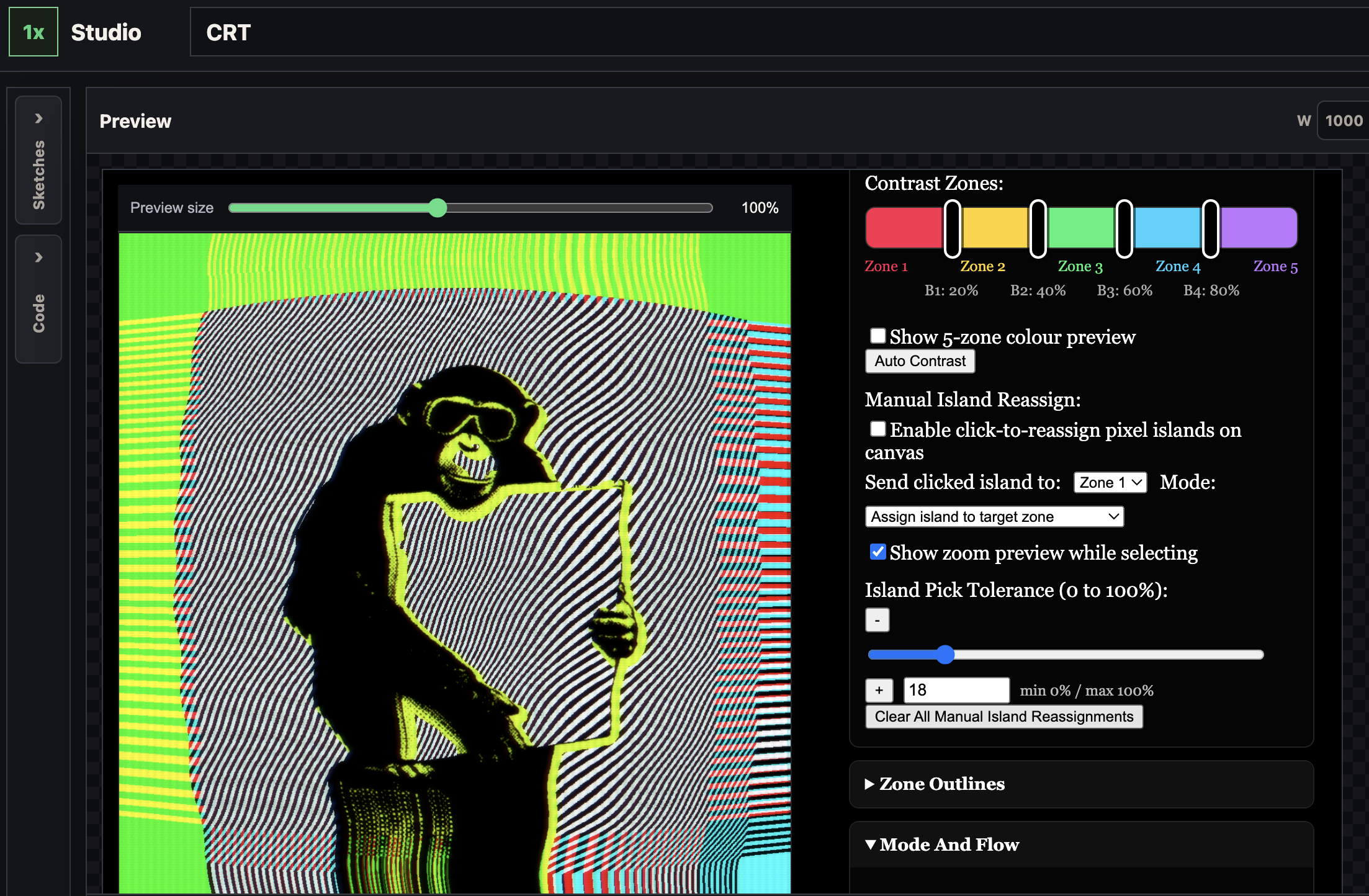The width and height of the screenshot is (1369, 896).
Task: Adjust the Preview size slider handle
Action: (x=438, y=208)
